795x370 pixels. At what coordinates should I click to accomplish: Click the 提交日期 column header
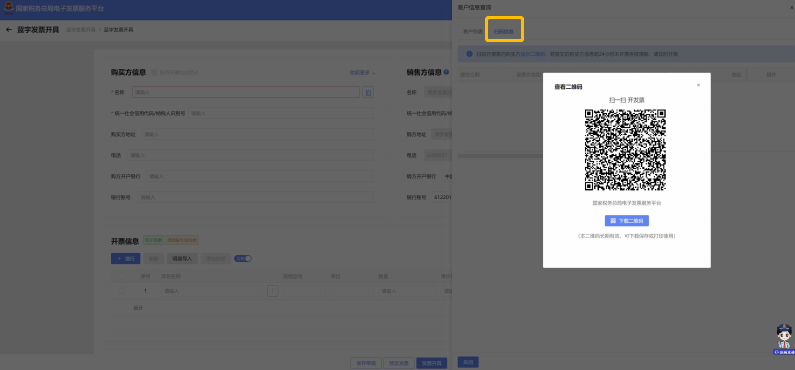tap(470, 75)
